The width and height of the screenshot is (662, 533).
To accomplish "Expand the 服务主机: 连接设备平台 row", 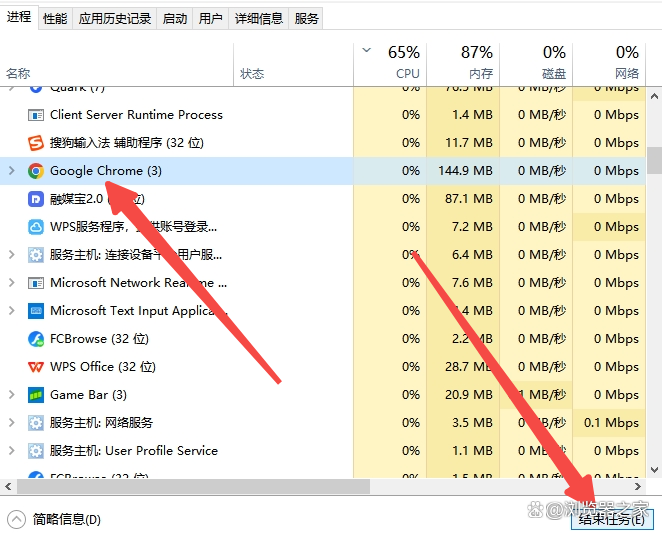I will coord(12,255).
